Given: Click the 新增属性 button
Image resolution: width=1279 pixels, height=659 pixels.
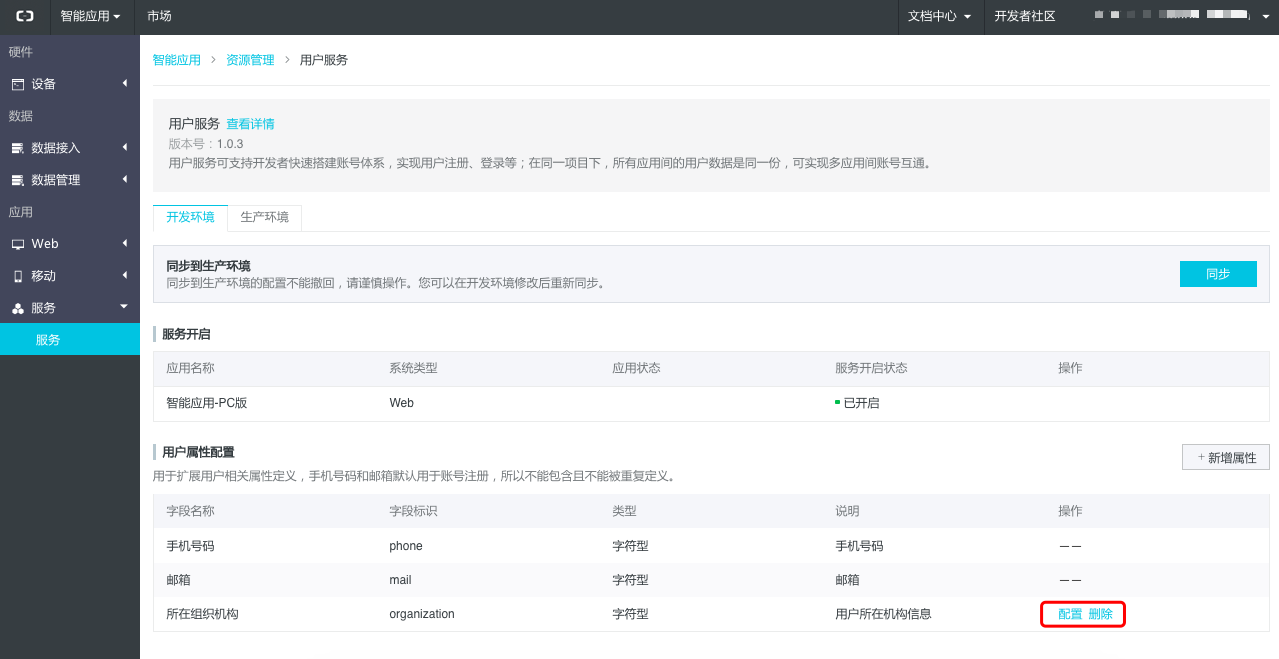Looking at the screenshot, I should click(x=1225, y=457).
